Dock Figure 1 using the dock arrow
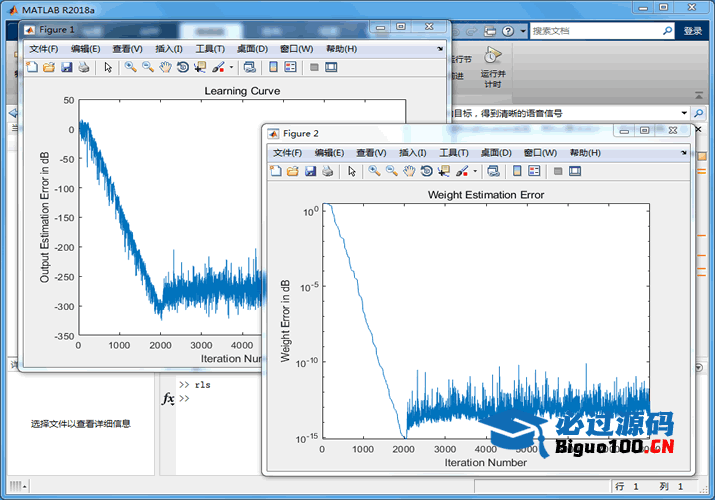This screenshot has height=500, width=715. 440,49
